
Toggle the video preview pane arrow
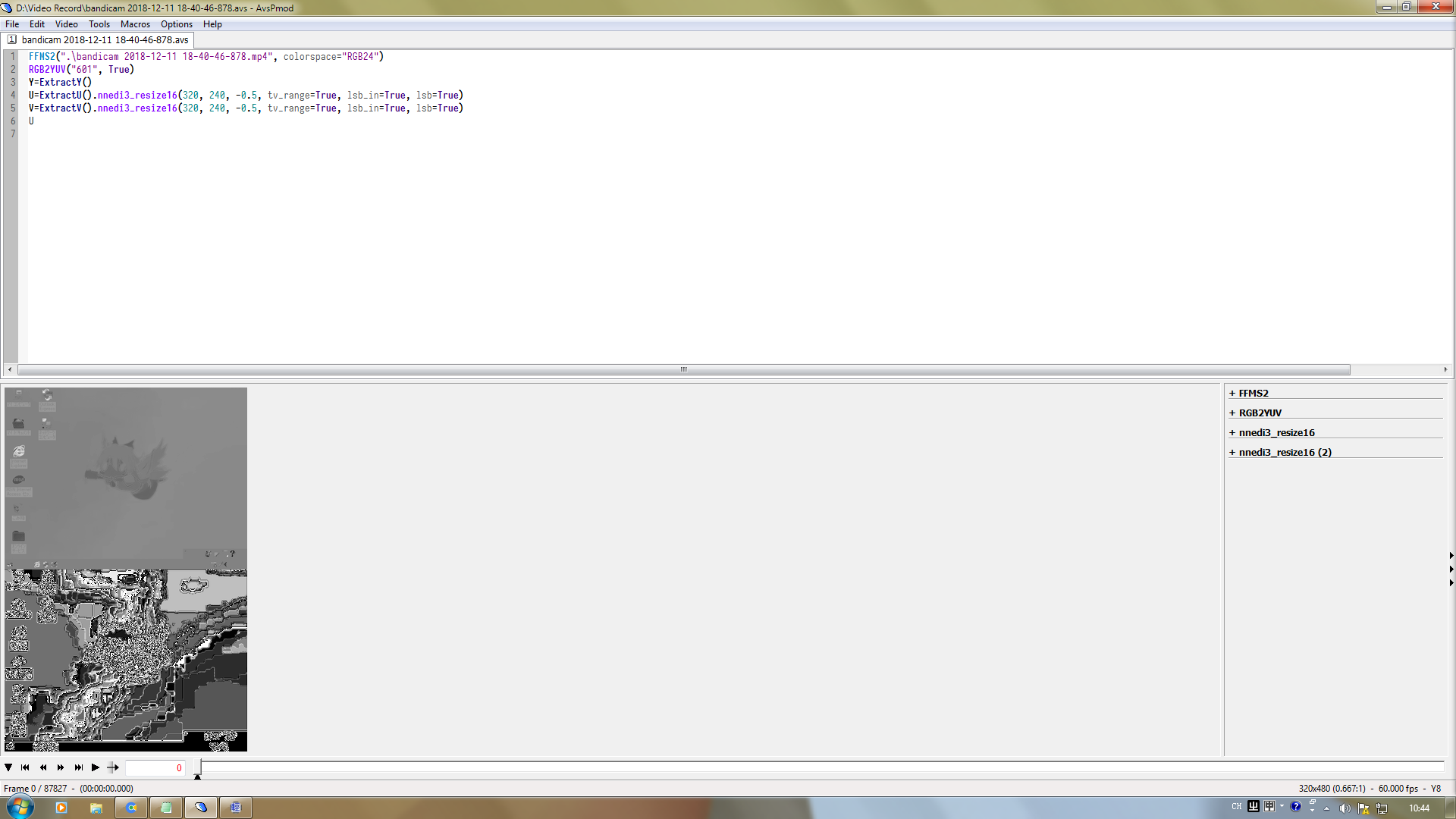(x=8, y=767)
